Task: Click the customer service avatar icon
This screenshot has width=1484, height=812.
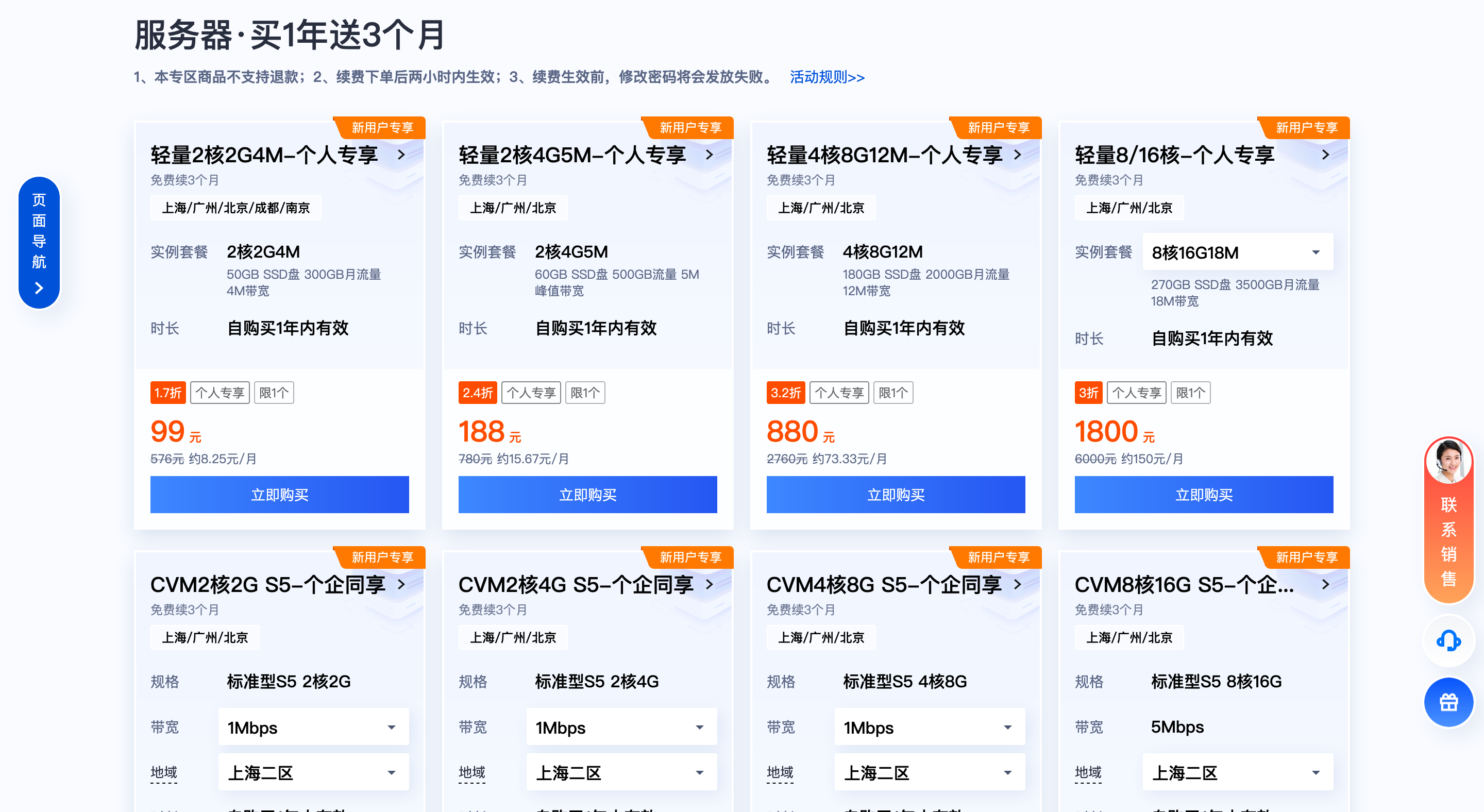Action: click(x=1448, y=461)
